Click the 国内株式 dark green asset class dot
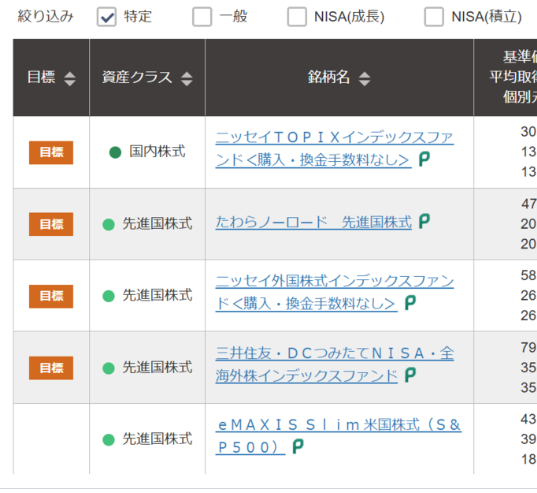This screenshot has width=537, height=493. (x=115, y=152)
